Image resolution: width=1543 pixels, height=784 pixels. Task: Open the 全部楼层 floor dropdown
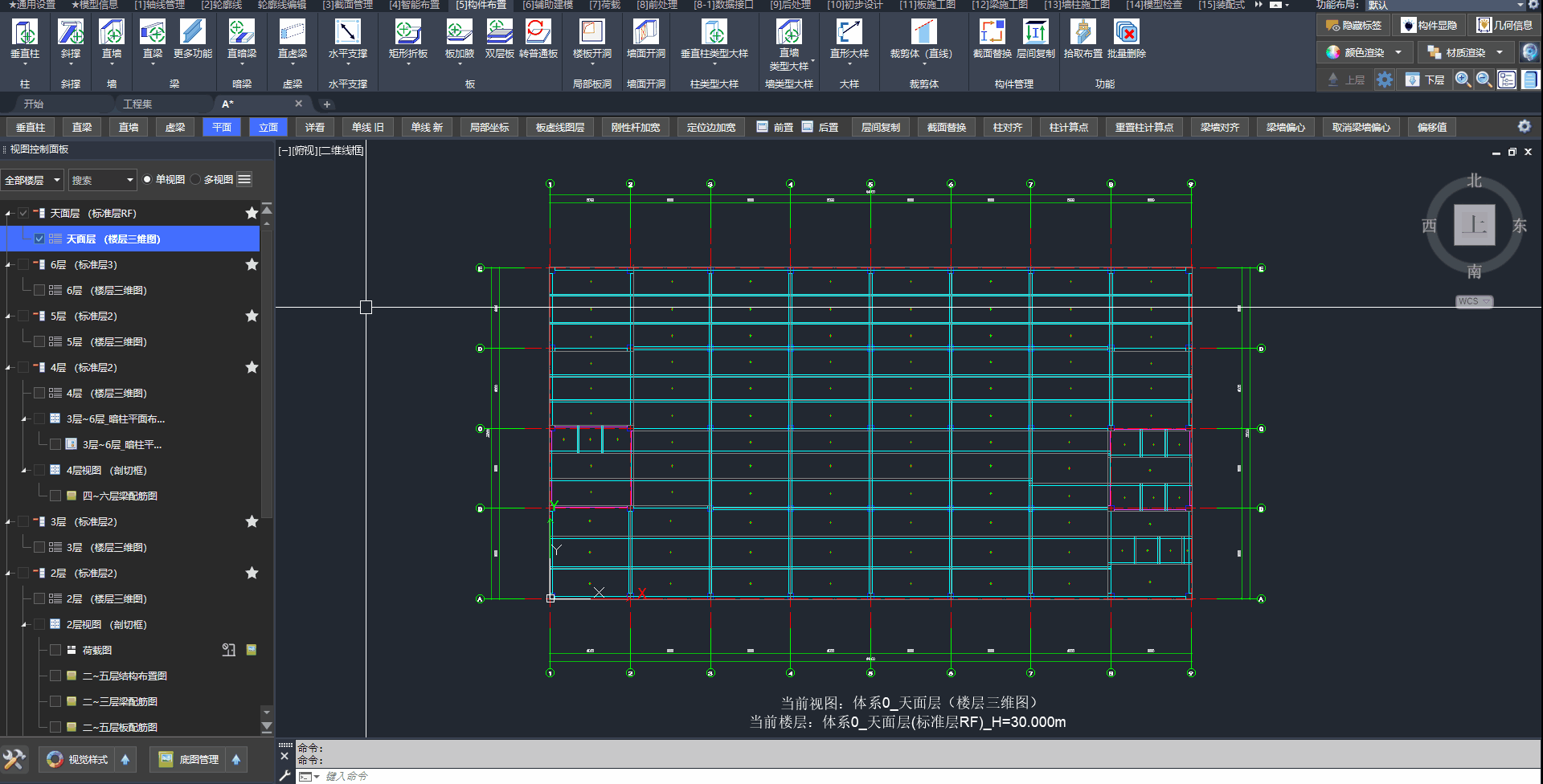(x=32, y=180)
